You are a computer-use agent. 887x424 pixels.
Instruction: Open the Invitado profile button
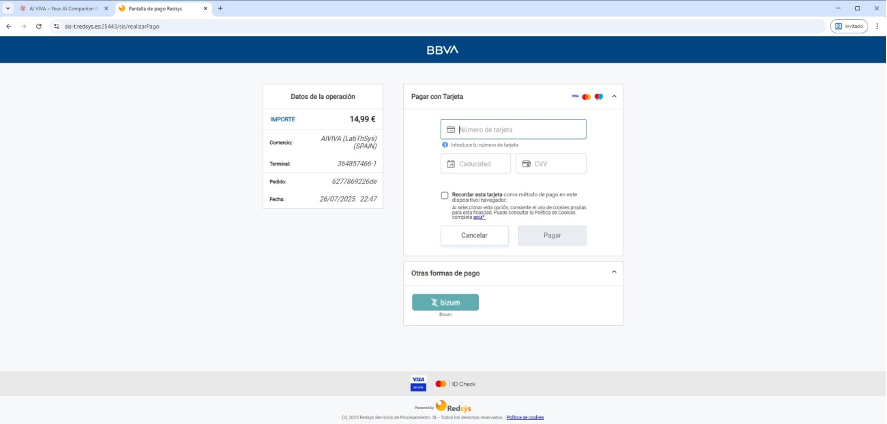click(849, 26)
